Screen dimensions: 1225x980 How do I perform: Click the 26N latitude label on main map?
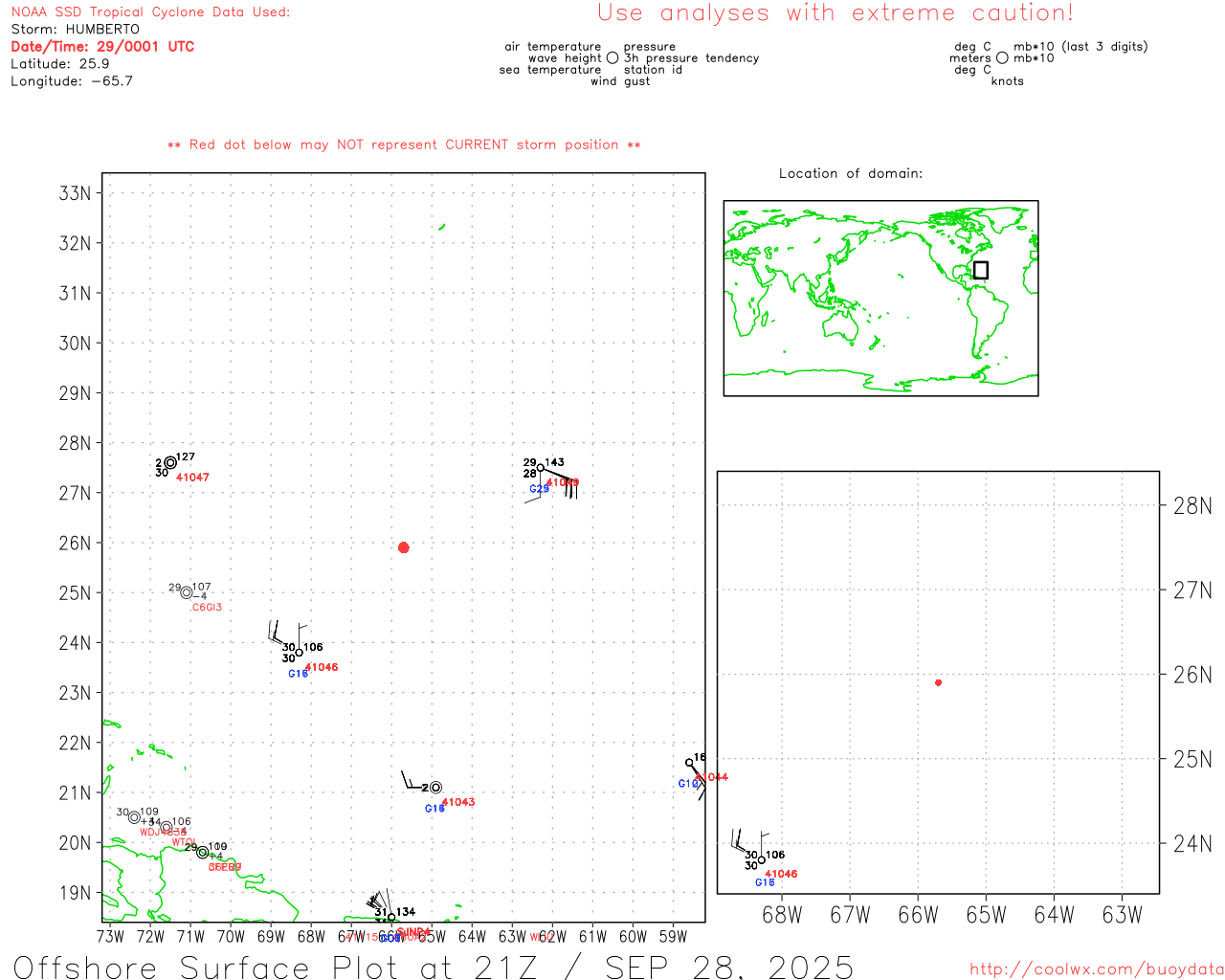pos(75,543)
